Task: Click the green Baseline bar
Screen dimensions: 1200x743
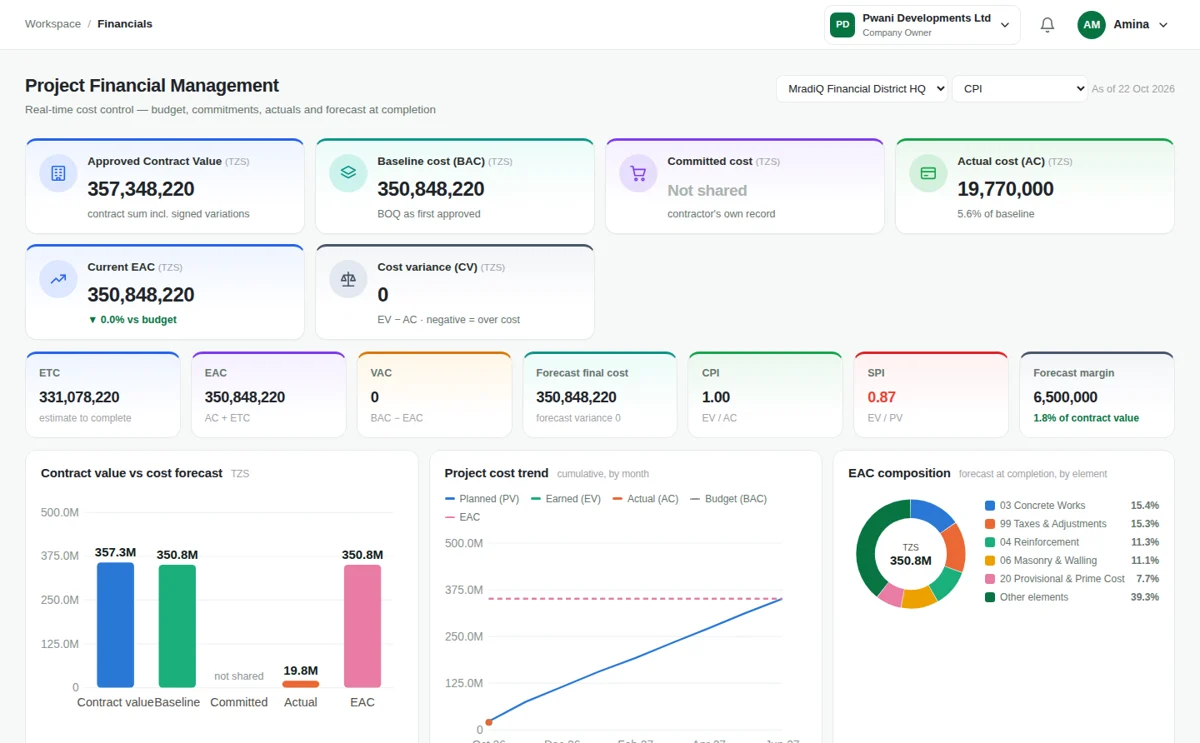Action: [x=177, y=626]
